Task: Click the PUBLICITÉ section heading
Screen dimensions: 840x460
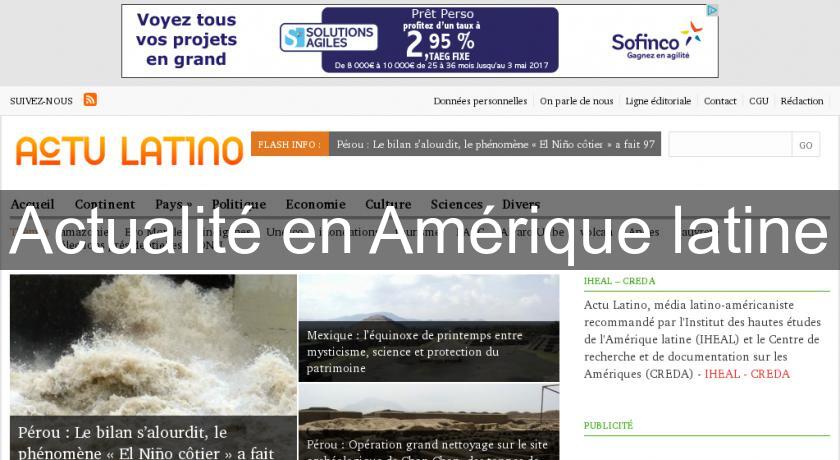Action: point(608,425)
